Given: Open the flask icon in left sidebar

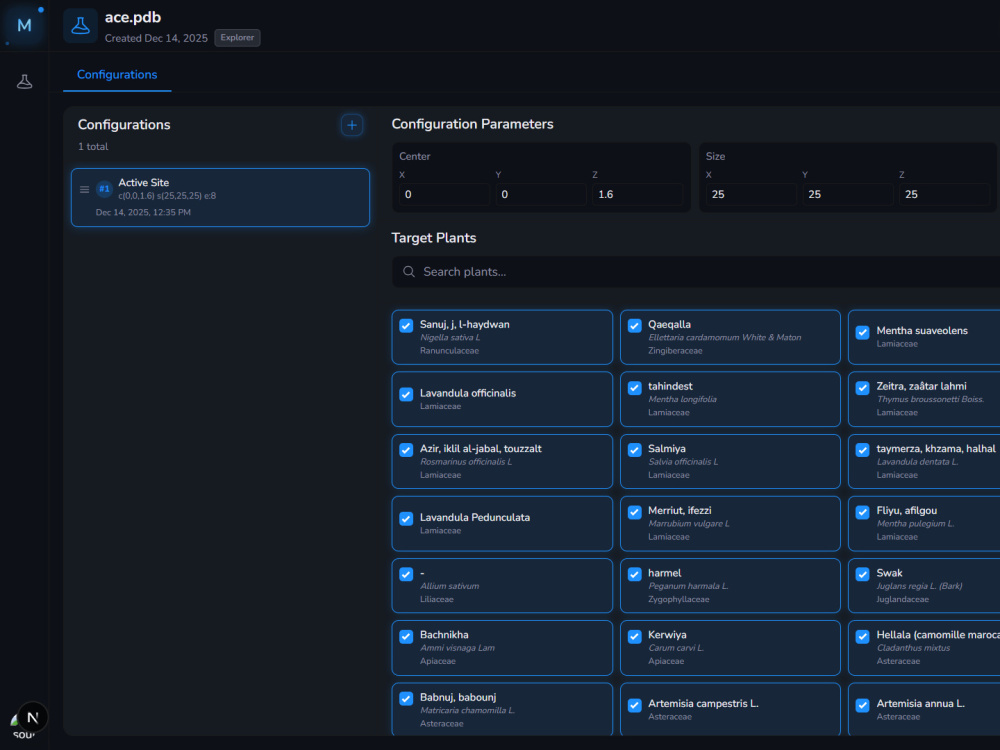Looking at the screenshot, I should pyautogui.click(x=24, y=82).
